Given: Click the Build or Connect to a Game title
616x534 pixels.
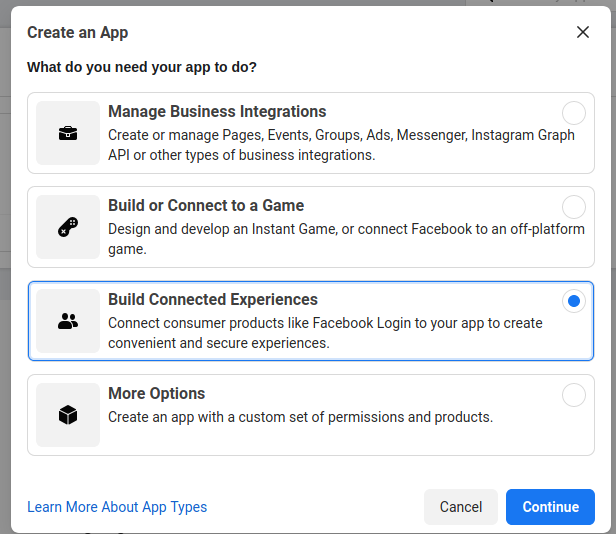Looking at the screenshot, I should [206, 206].
